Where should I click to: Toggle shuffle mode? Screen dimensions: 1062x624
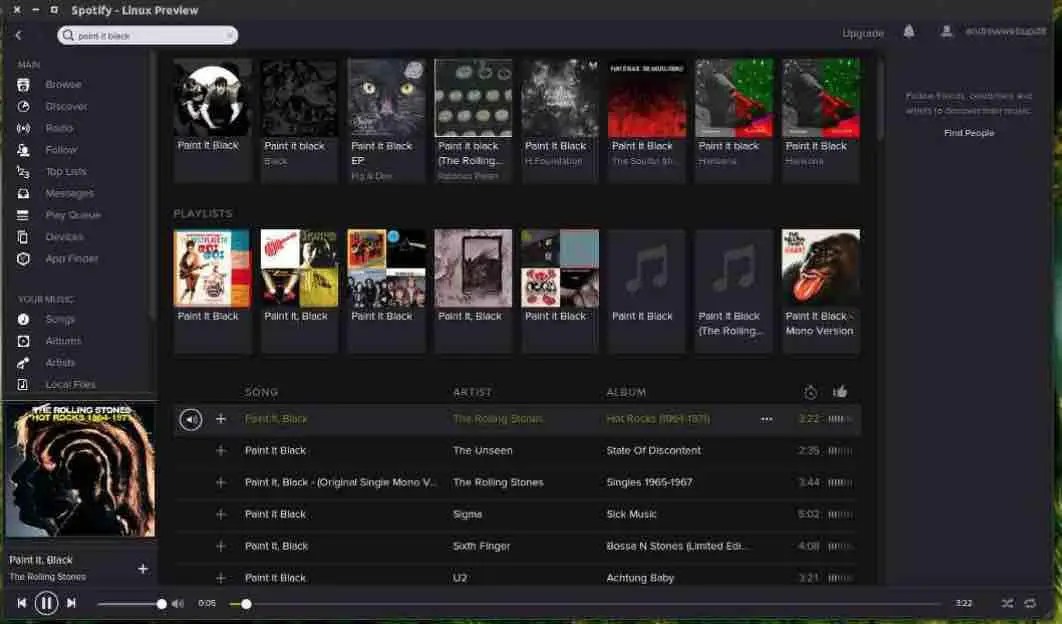(x=1007, y=603)
